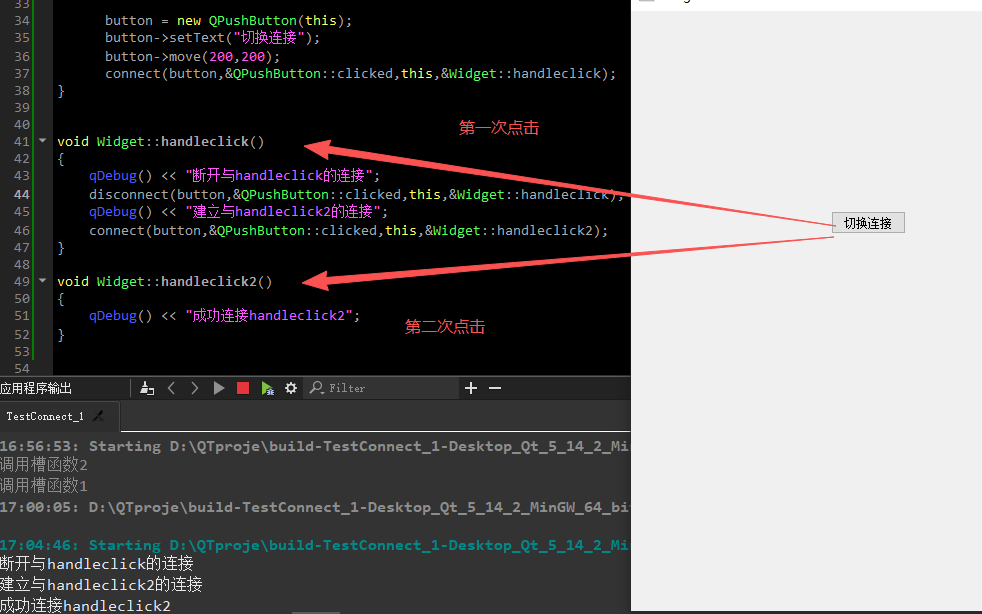The width and height of the screenshot is (982, 614).
Task: Click connect call on line 37
Action: point(360,73)
